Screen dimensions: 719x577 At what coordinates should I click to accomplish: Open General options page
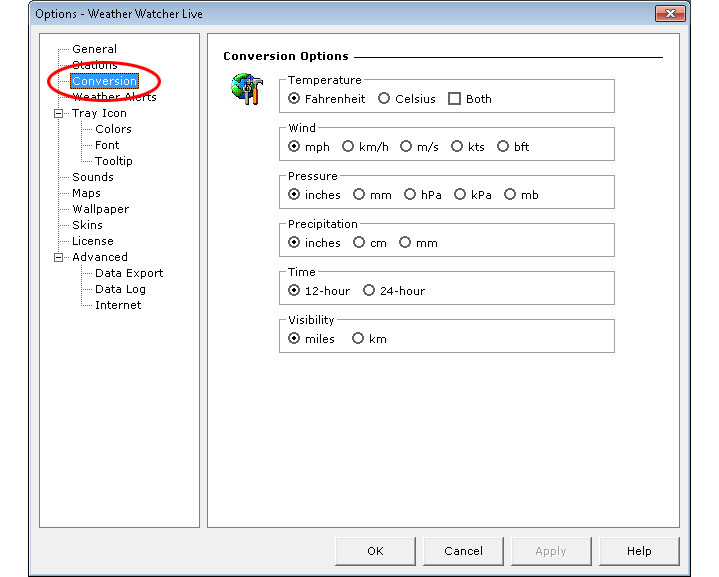pos(94,49)
